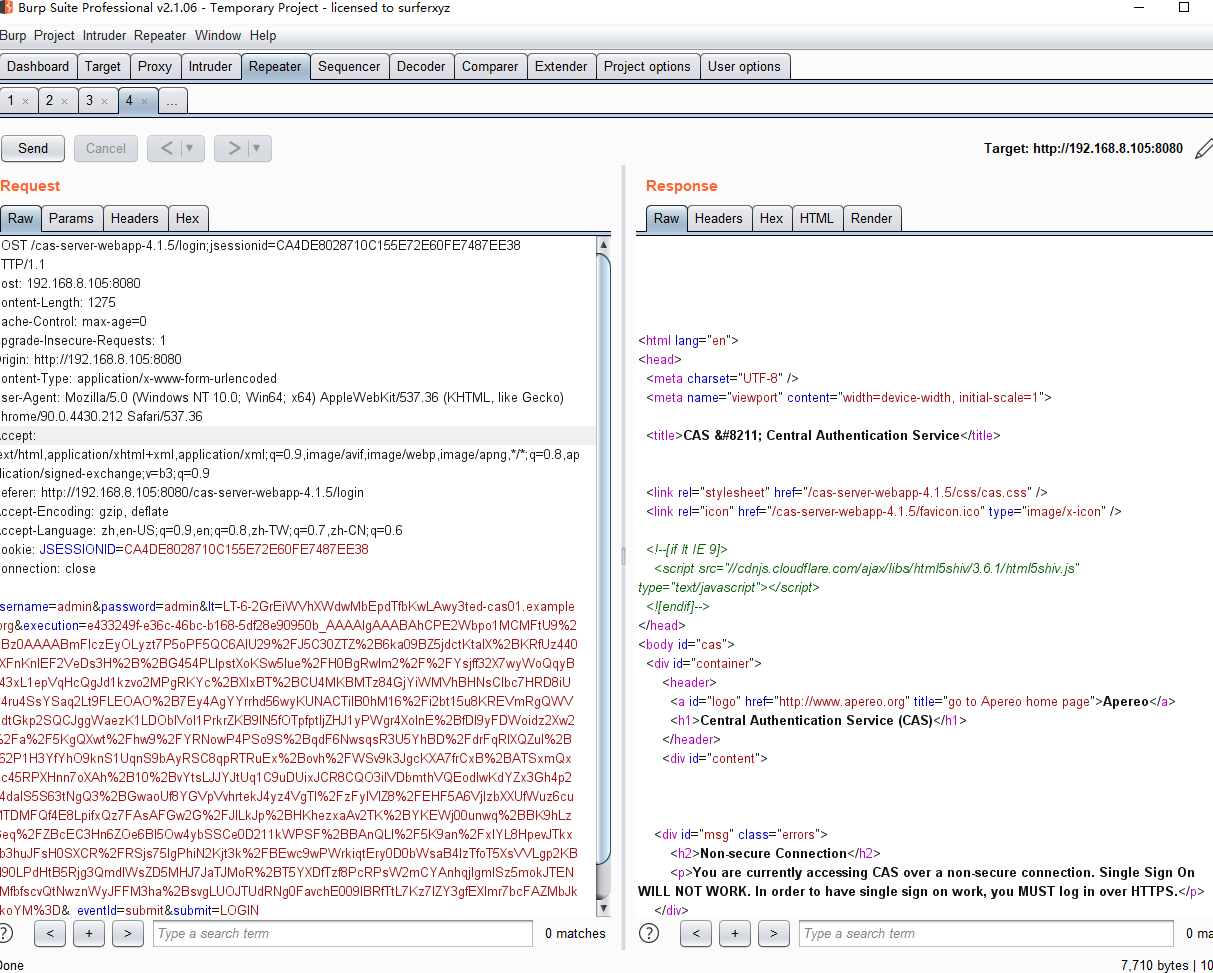Screen dimensions: 1213x973
Task: Select the Request Raw view tab
Action: coord(21,218)
